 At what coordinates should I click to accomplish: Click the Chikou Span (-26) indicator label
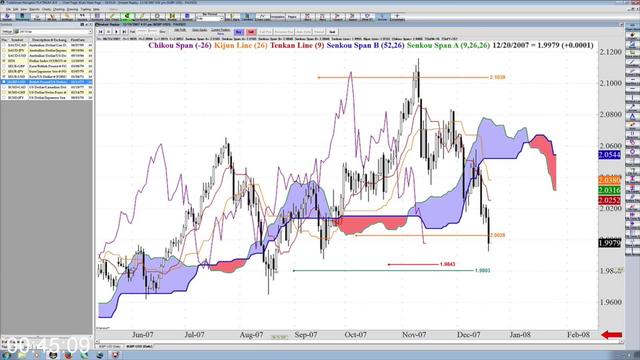pos(180,45)
